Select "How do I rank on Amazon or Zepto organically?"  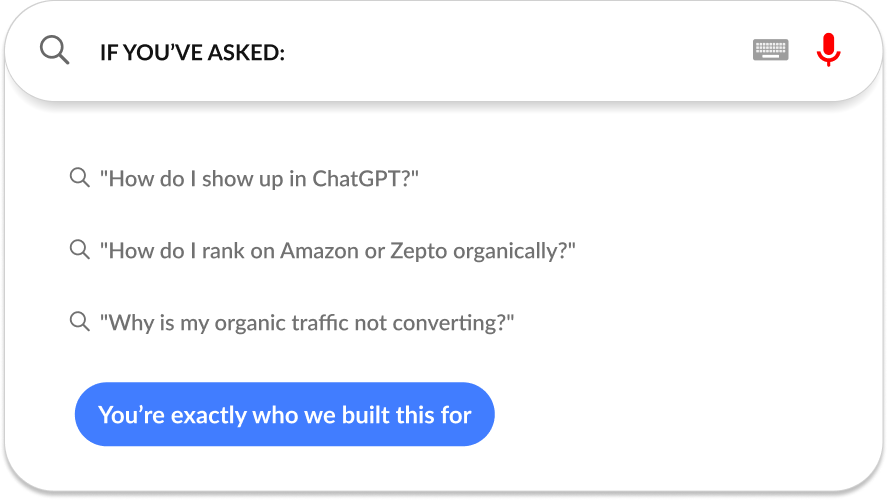click(x=338, y=251)
